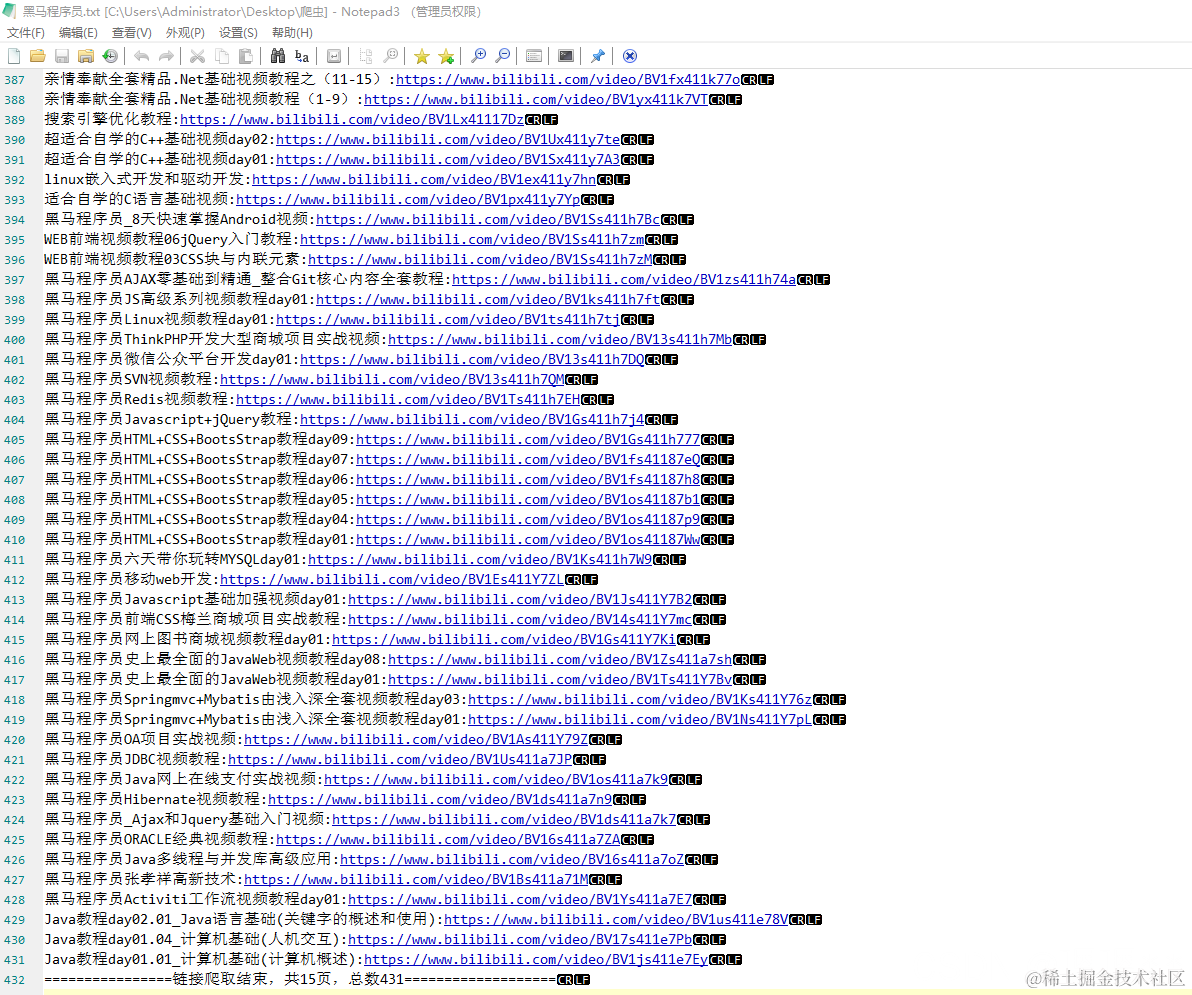Open the 查看(V) menu
The height and width of the screenshot is (995, 1192).
[x=132, y=33]
